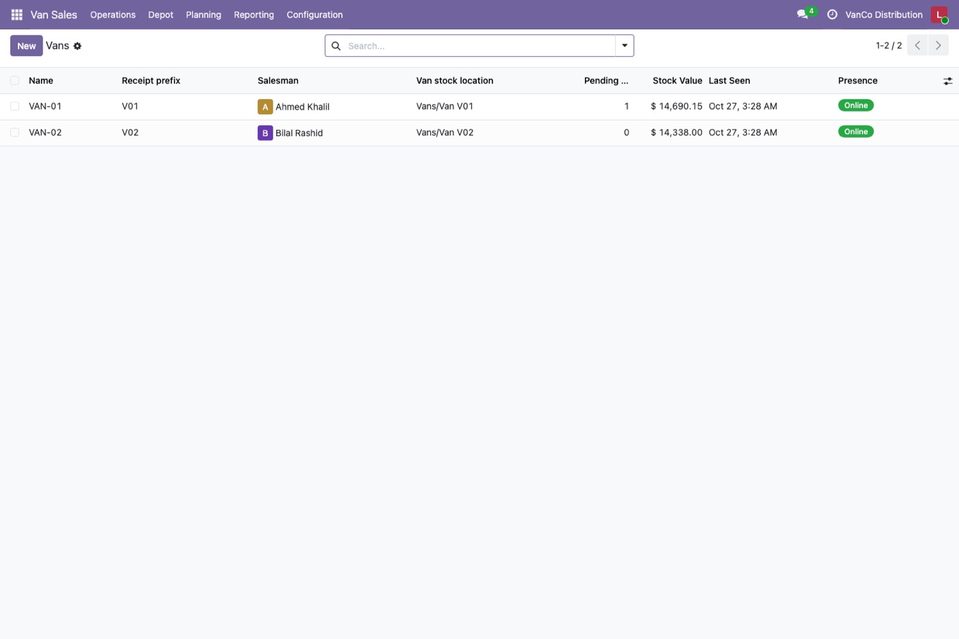Open the VAN-02 record

click(x=45, y=133)
